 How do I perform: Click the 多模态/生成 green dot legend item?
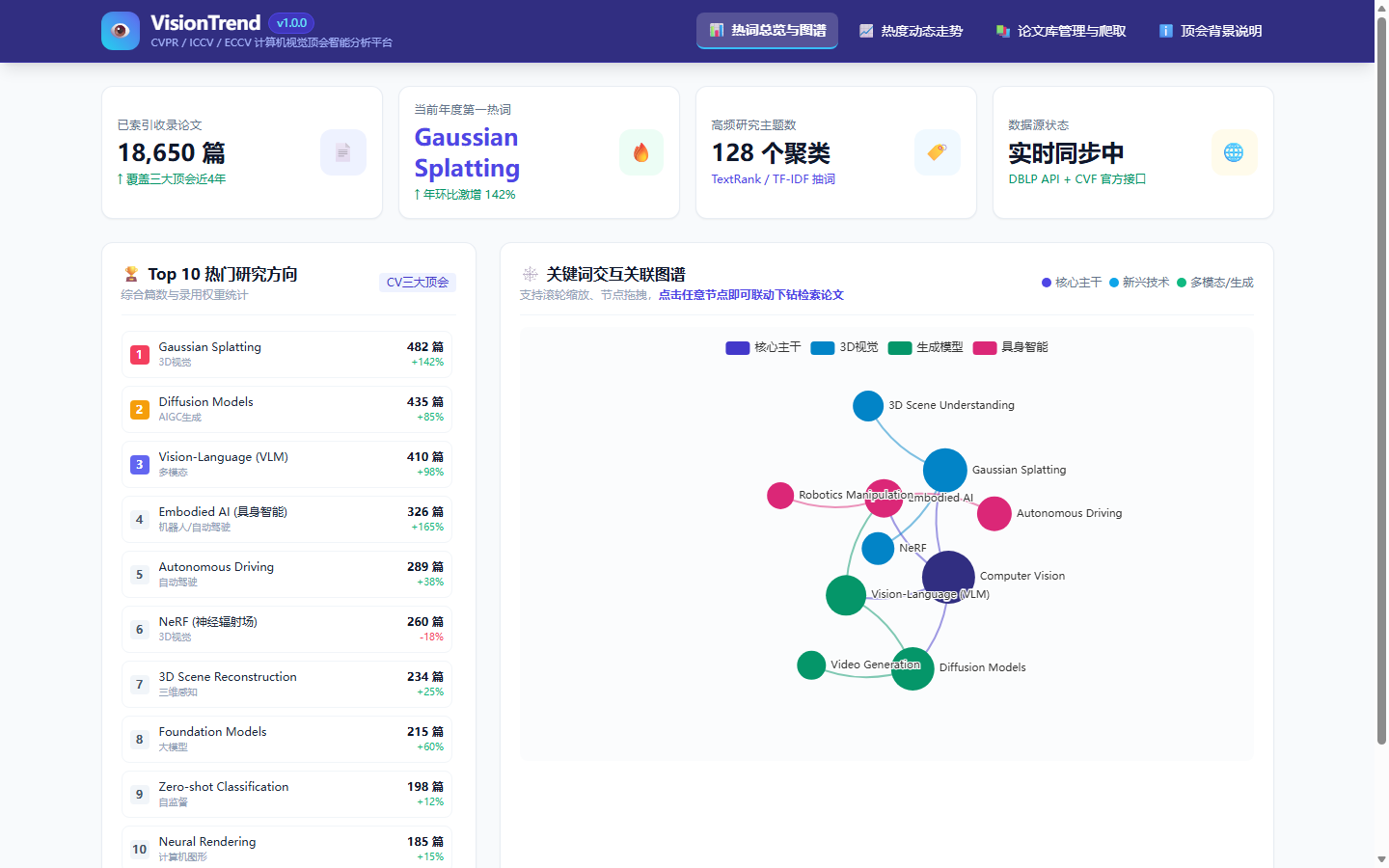coord(1215,283)
